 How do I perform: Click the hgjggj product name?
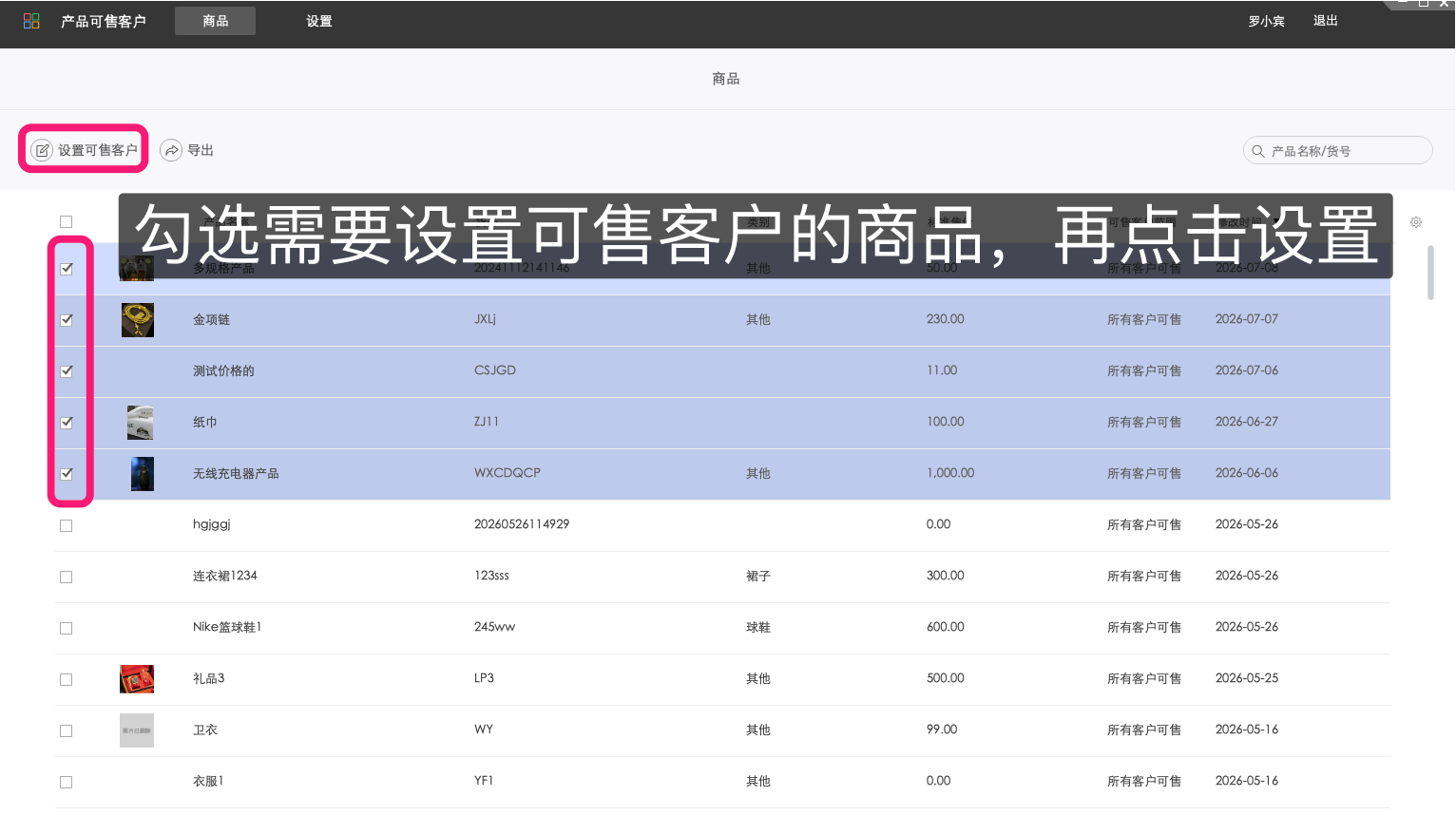click(212, 524)
